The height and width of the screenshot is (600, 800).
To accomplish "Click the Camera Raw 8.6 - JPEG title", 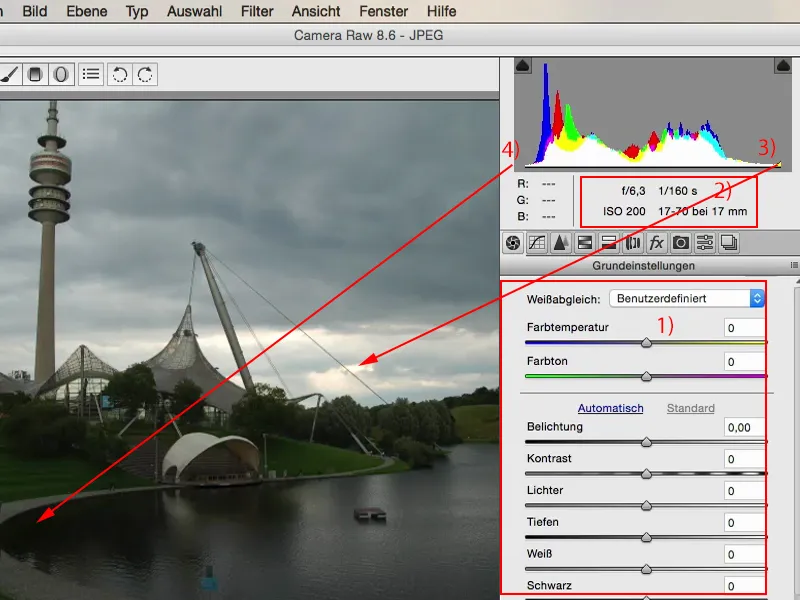I will click(368, 35).
